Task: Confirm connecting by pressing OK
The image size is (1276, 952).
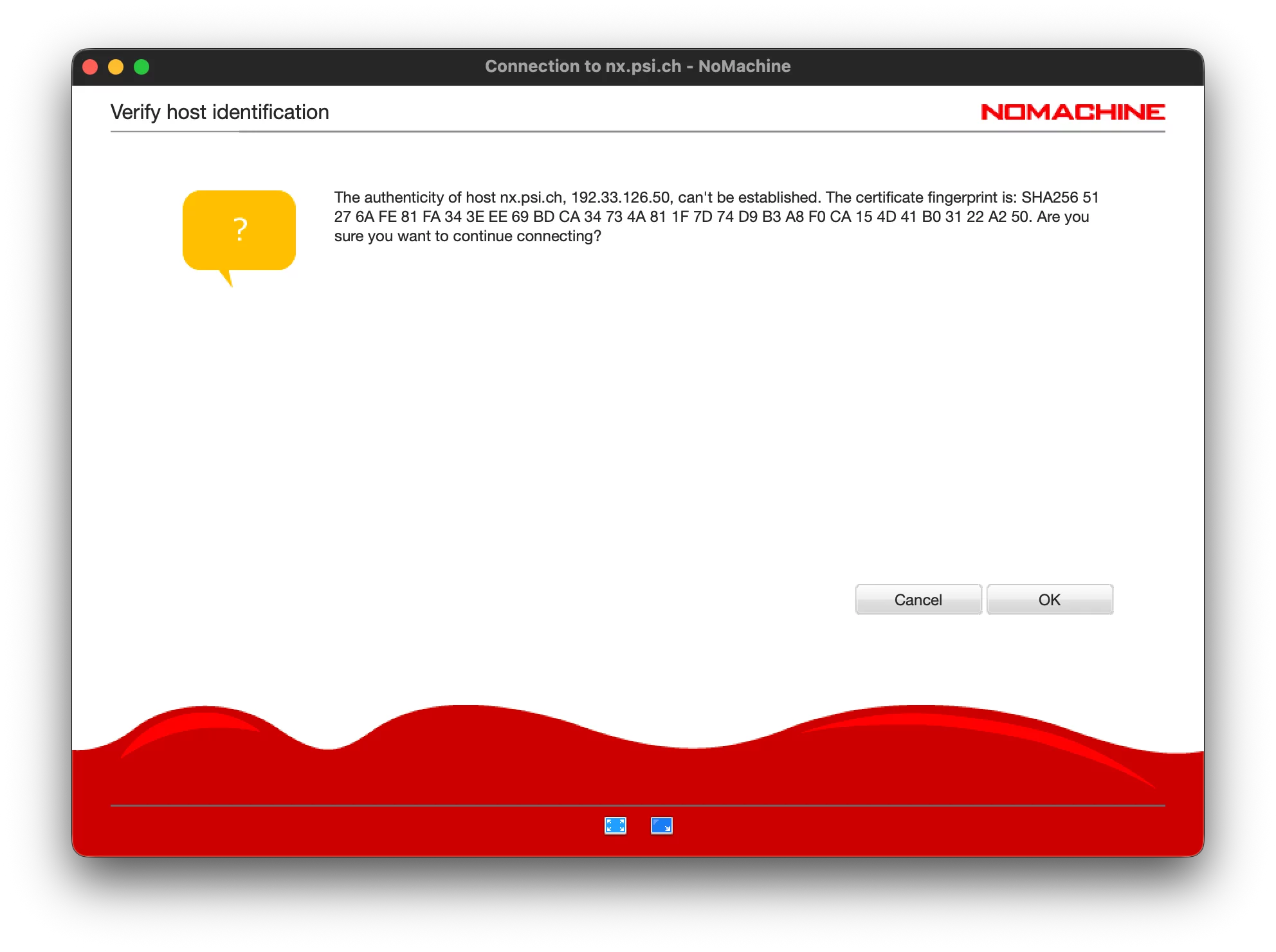Action: click(x=1050, y=599)
